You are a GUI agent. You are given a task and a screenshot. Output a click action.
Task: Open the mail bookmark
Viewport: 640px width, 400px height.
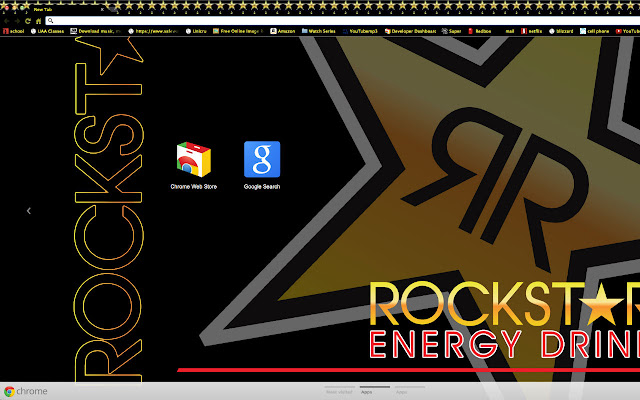click(x=510, y=31)
